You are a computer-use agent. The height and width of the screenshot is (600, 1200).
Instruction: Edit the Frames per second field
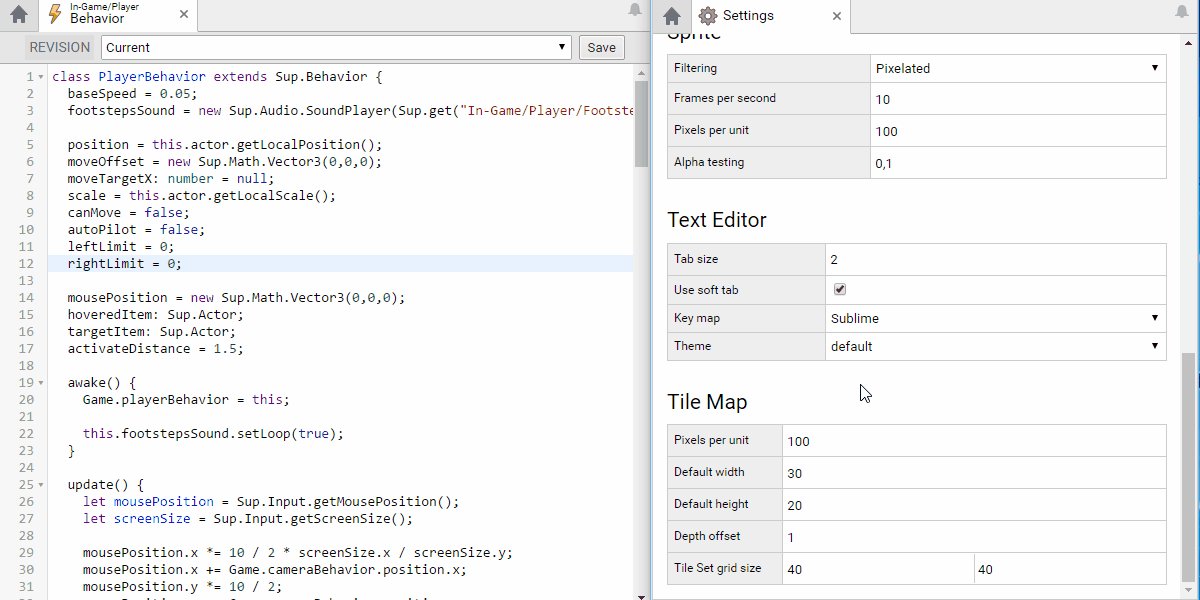(x=1018, y=99)
